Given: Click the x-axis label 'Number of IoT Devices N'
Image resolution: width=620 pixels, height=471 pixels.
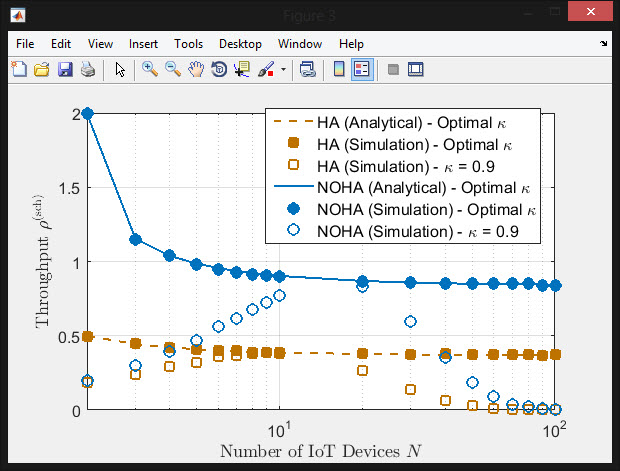Looking at the screenshot, I should click(x=321, y=451).
